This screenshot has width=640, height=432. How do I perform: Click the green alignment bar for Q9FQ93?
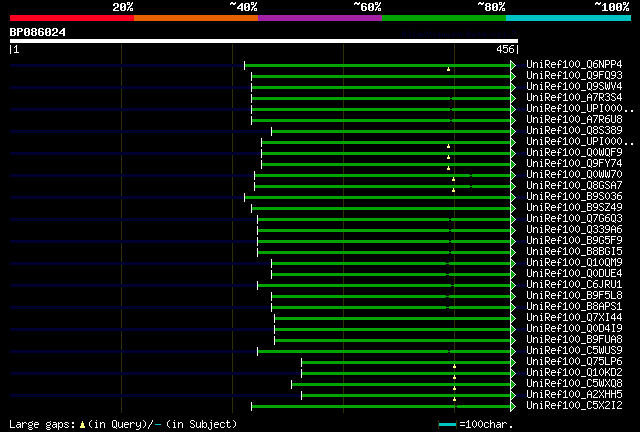(381, 76)
